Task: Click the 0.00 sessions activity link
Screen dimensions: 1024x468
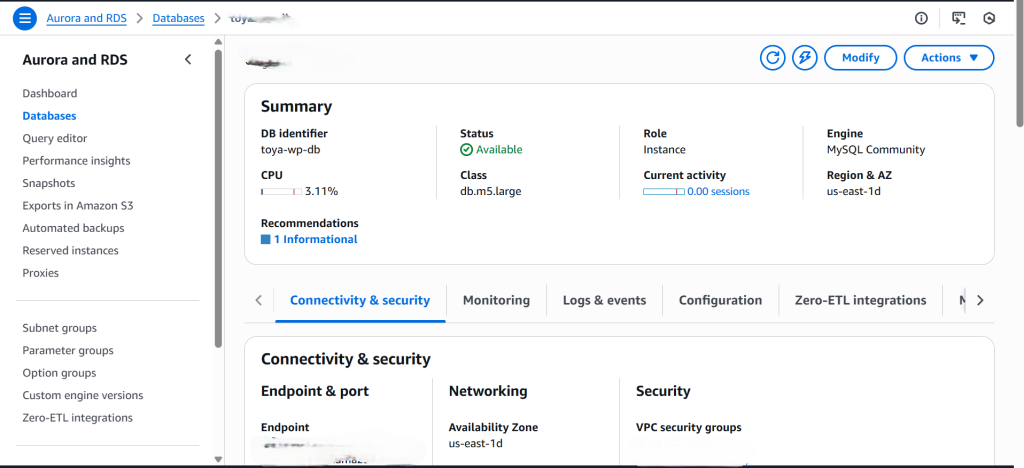Action: 718,191
